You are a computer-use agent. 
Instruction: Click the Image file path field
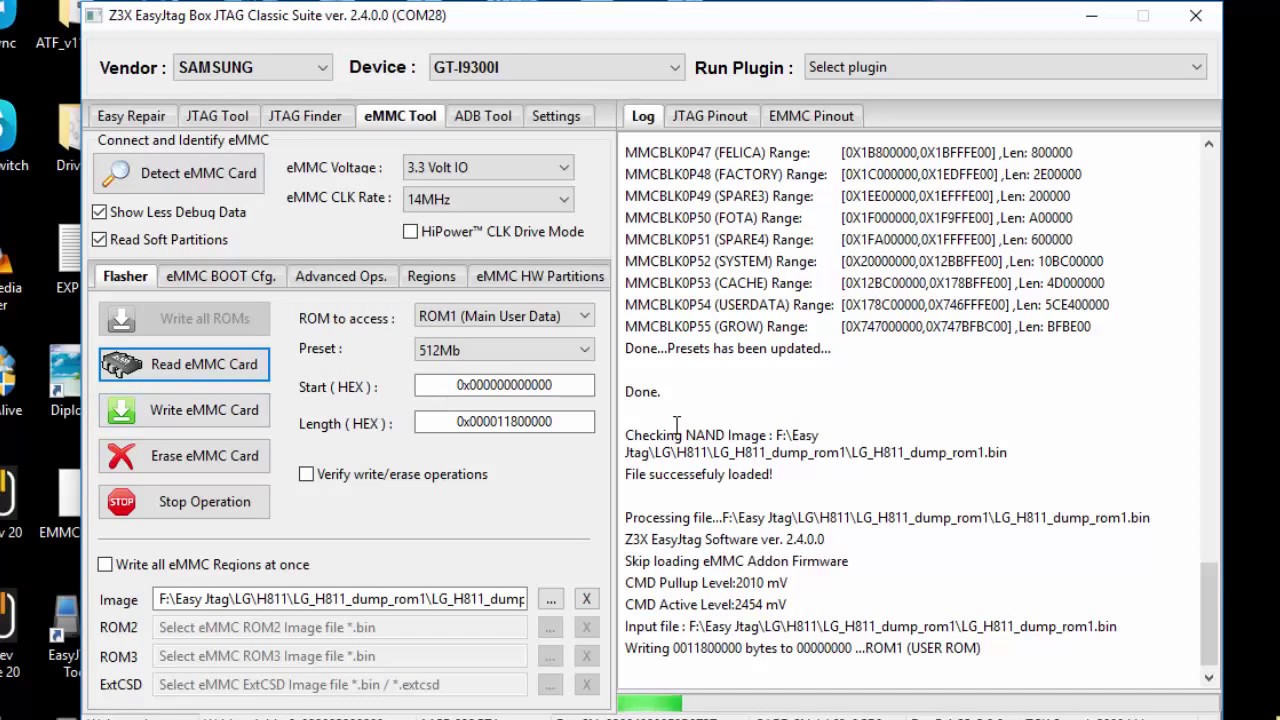[341, 599]
